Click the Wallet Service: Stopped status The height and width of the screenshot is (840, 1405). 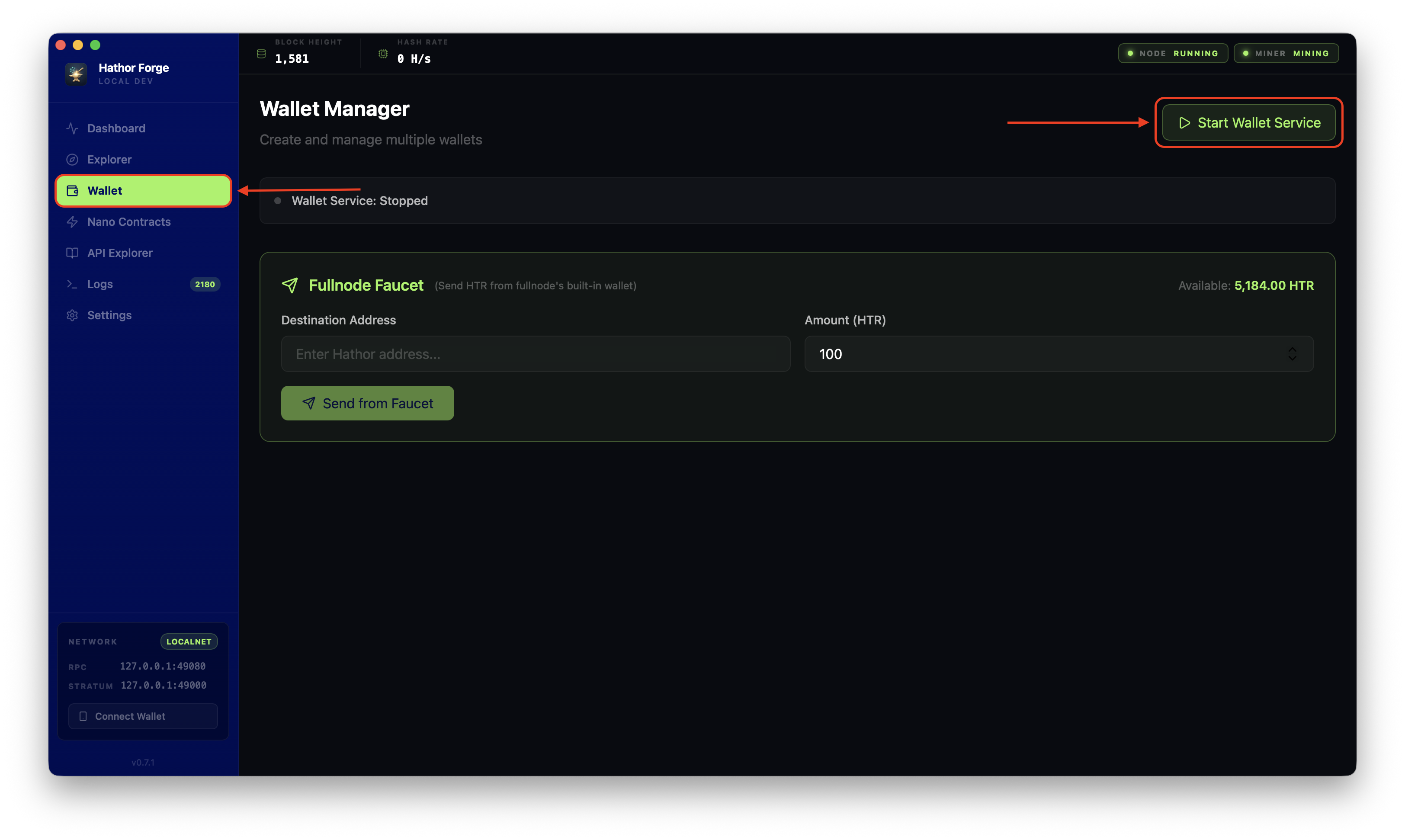pyautogui.click(x=359, y=201)
